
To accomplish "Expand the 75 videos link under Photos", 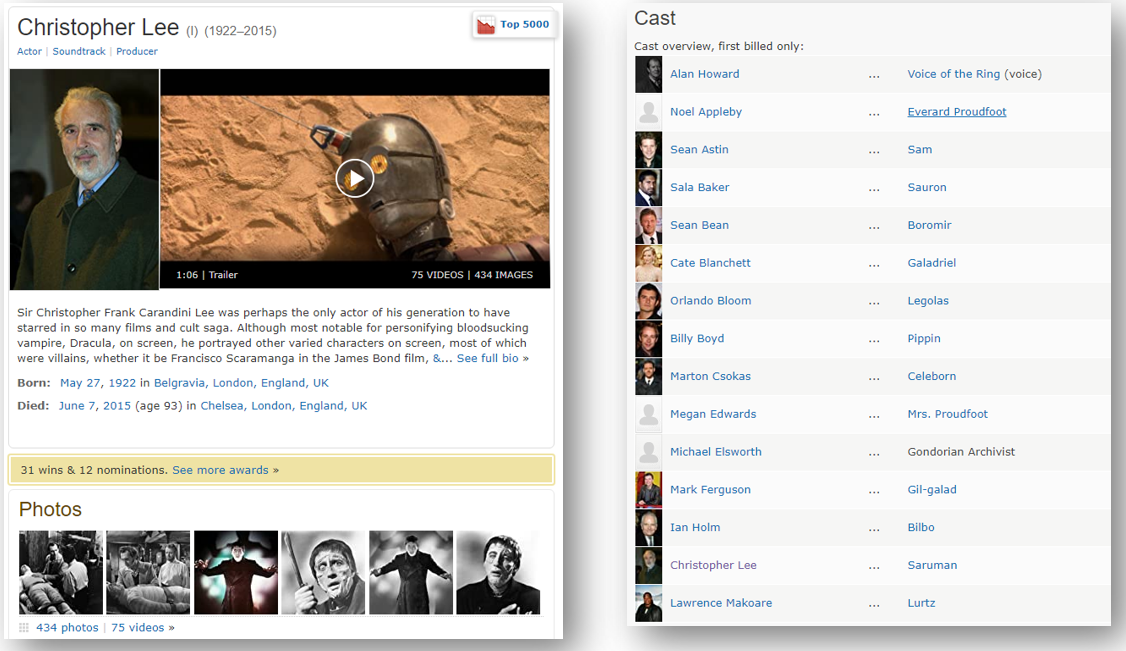I will [x=142, y=628].
